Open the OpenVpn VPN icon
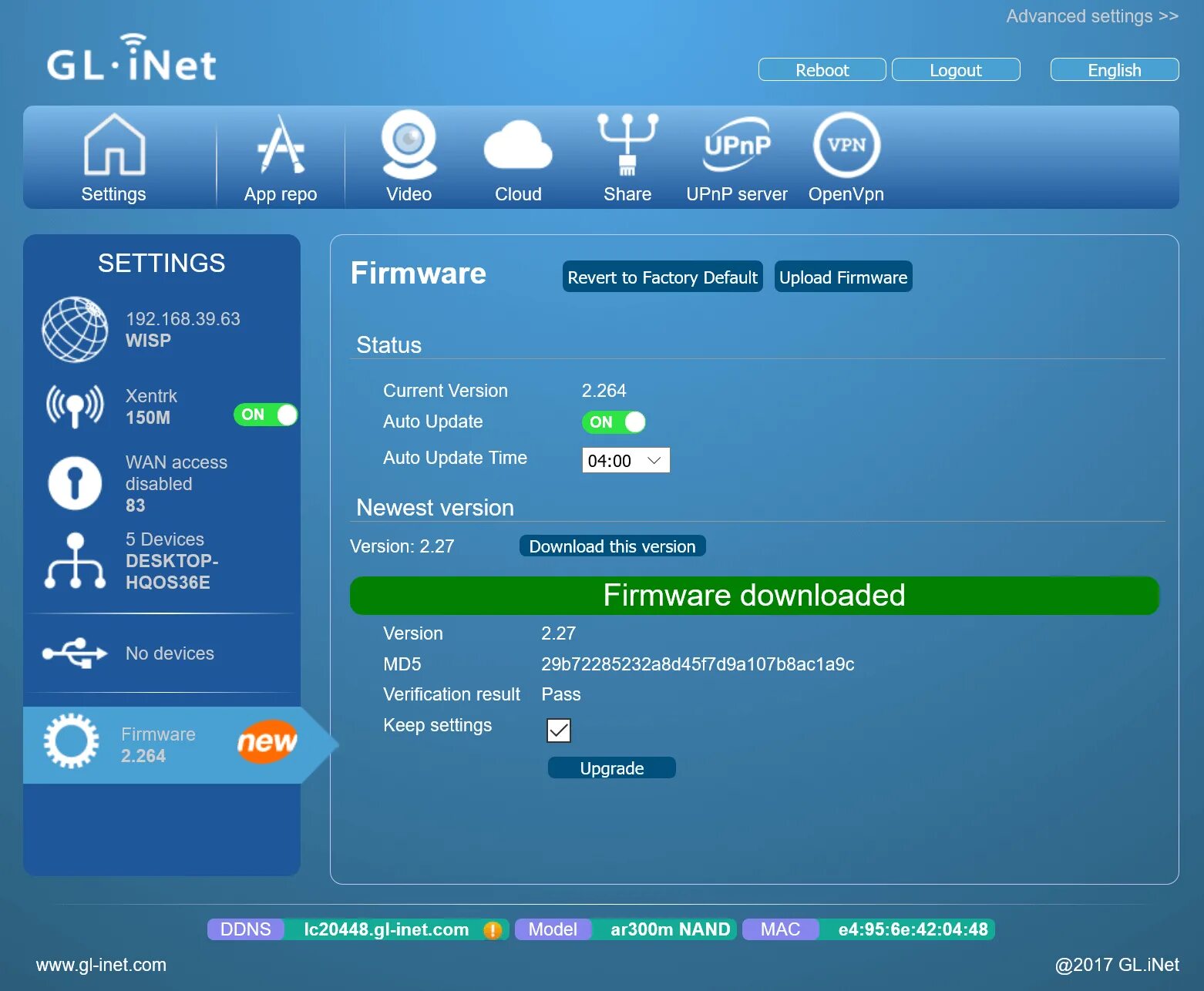Screen dimensions: 1204x991 coord(846,145)
